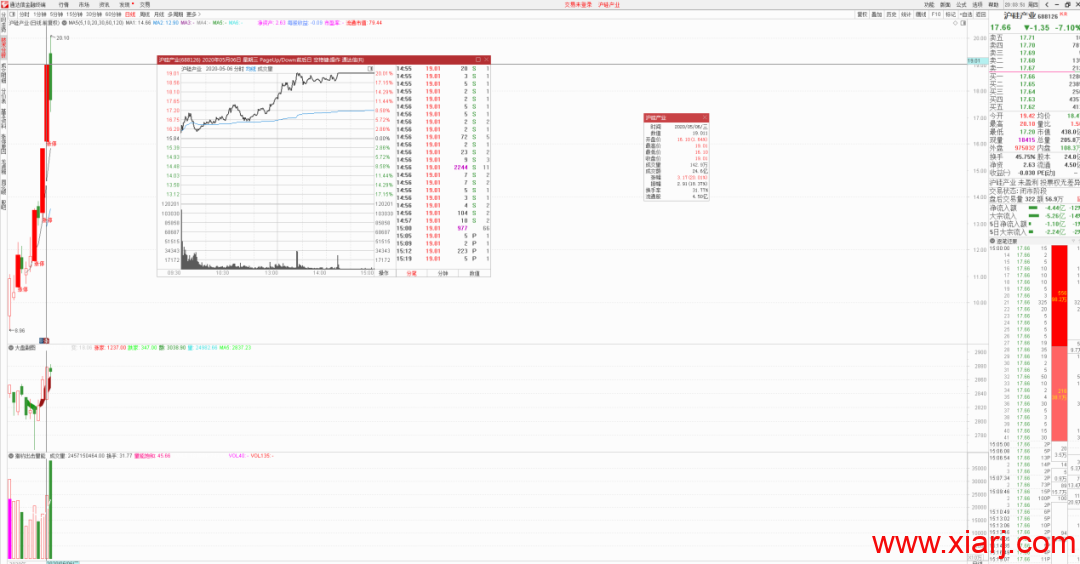Open the 公式 menu at top right
The width and height of the screenshot is (1080, 564).
pos(961,4)
